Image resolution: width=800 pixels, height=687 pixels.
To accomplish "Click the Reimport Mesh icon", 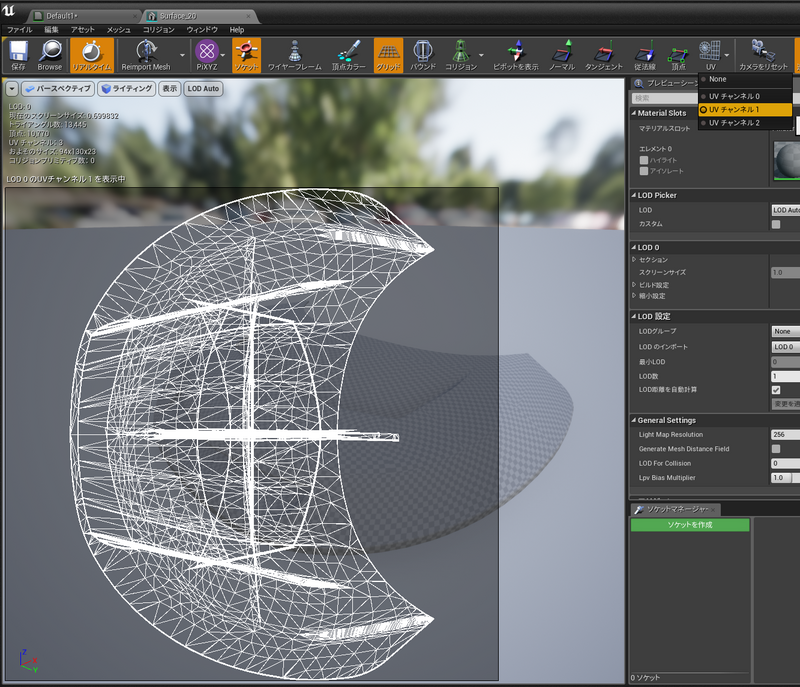I will [x=146, y=55].
